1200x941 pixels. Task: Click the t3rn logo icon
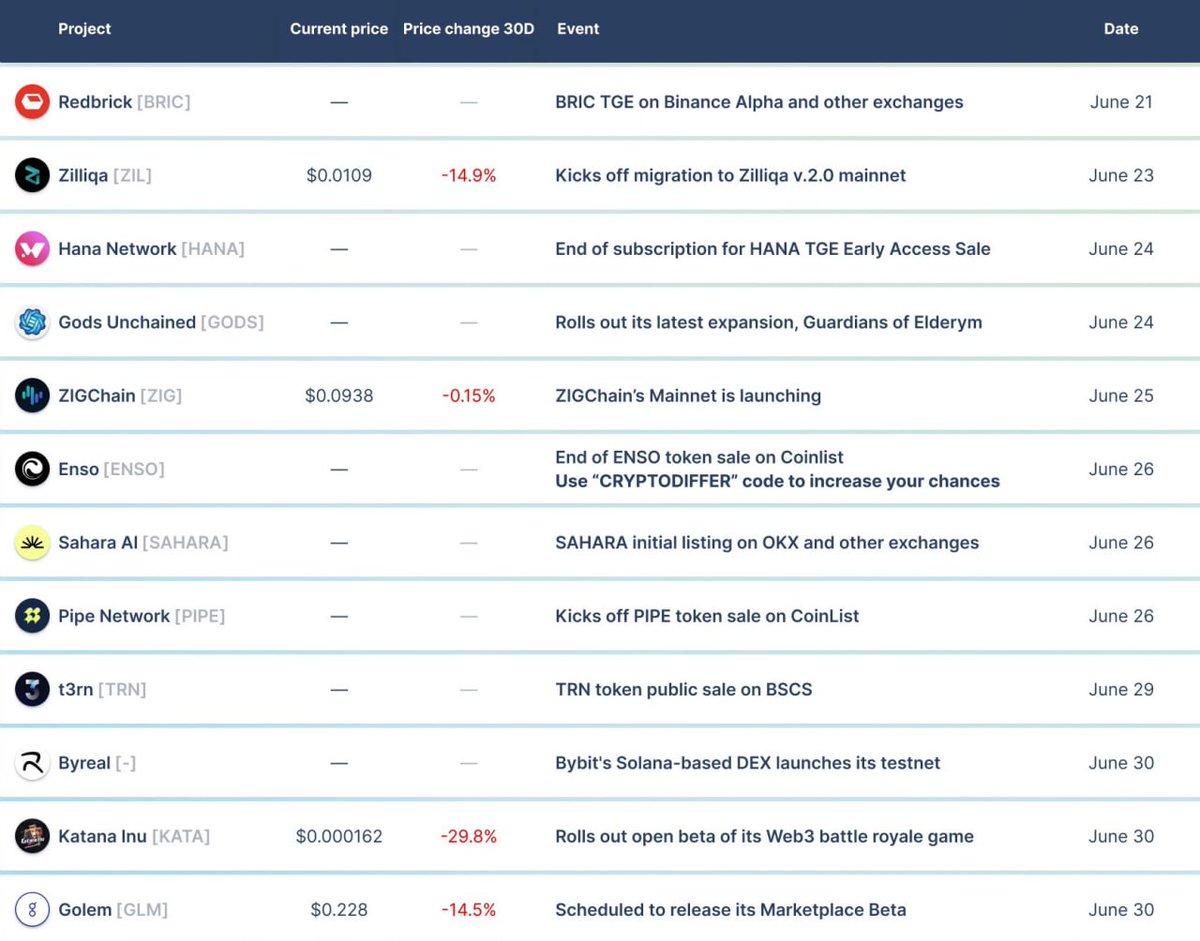pos(32,690)
